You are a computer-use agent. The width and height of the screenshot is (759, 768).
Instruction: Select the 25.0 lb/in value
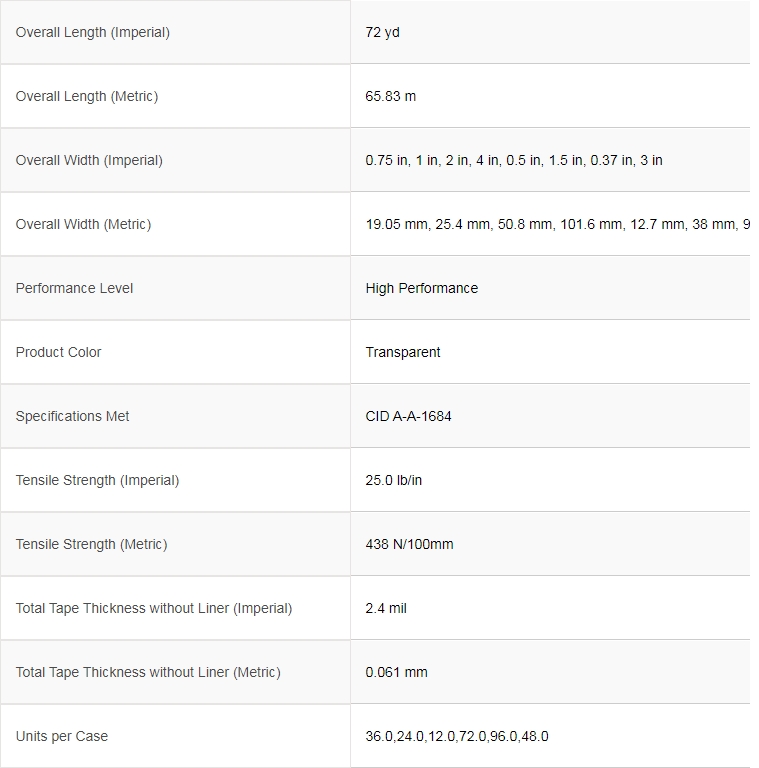click(394, 480)
